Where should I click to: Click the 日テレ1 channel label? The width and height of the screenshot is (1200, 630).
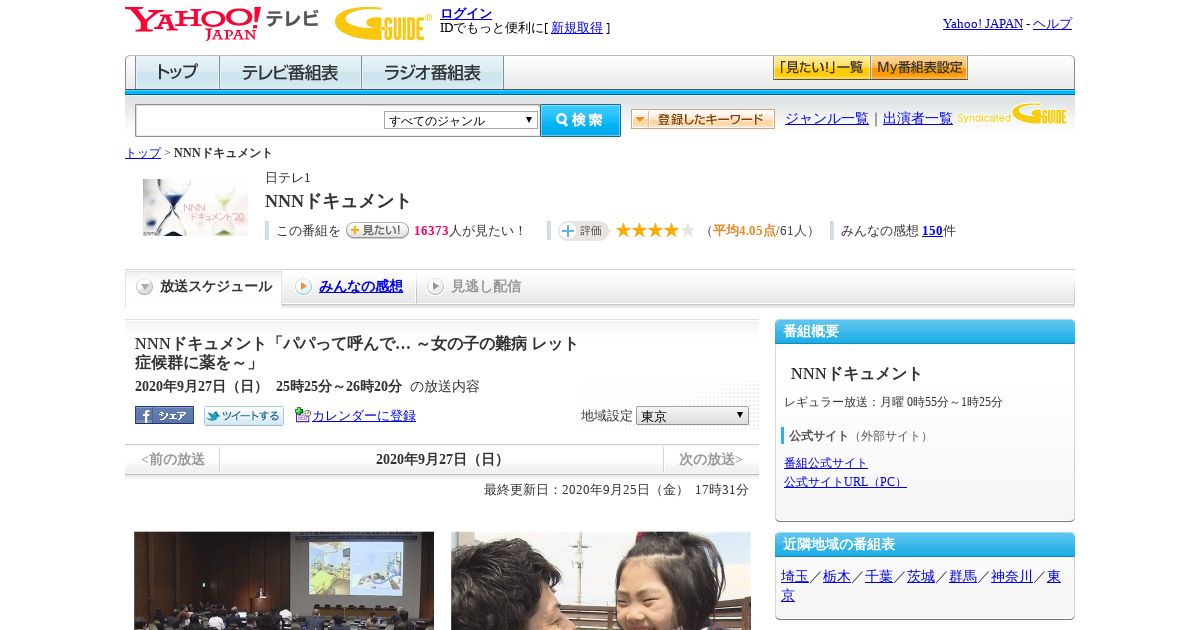(288, 178)
